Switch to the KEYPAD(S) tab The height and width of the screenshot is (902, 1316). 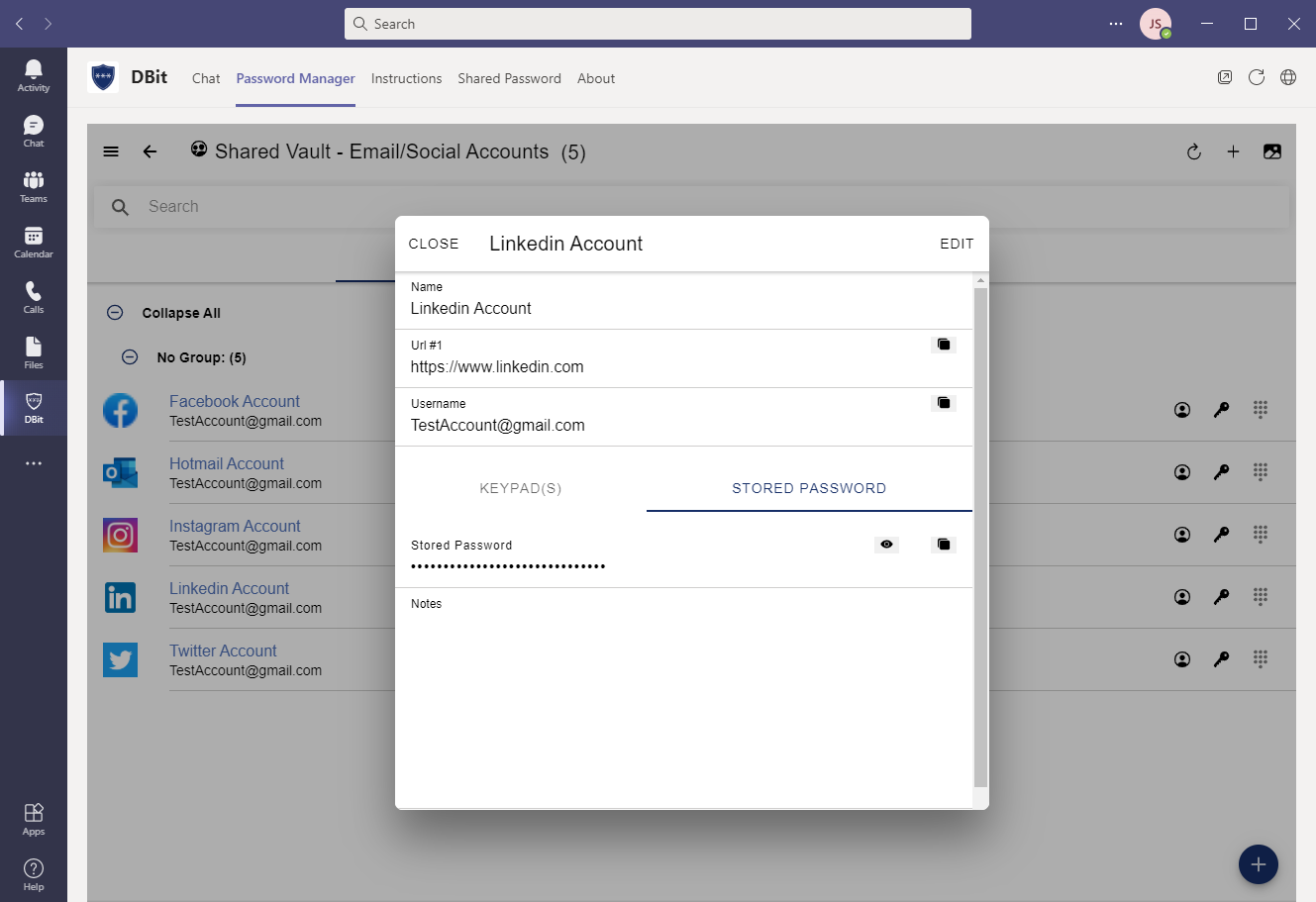point(521,488)
